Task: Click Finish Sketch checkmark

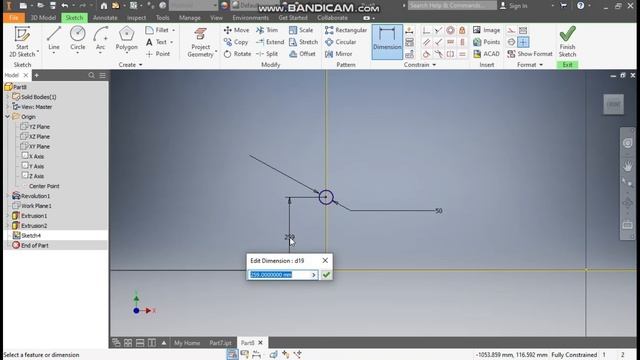Action: pos(567,34)
